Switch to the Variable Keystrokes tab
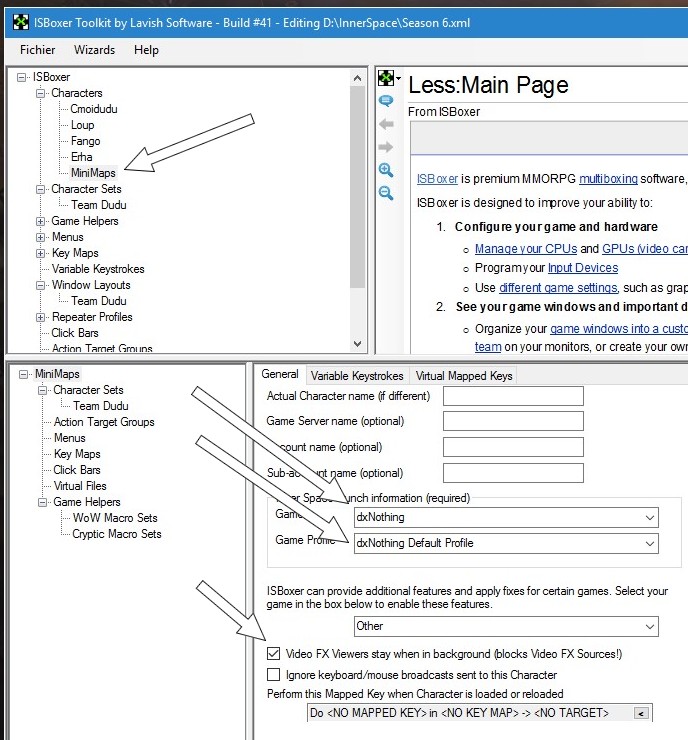Viewport: 688px width, 740px height. tap(357, 376)
